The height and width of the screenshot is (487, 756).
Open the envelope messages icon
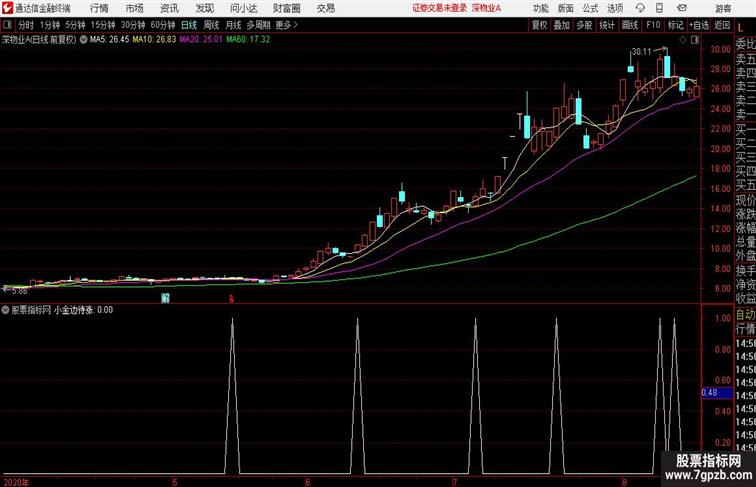coord(682,8)
